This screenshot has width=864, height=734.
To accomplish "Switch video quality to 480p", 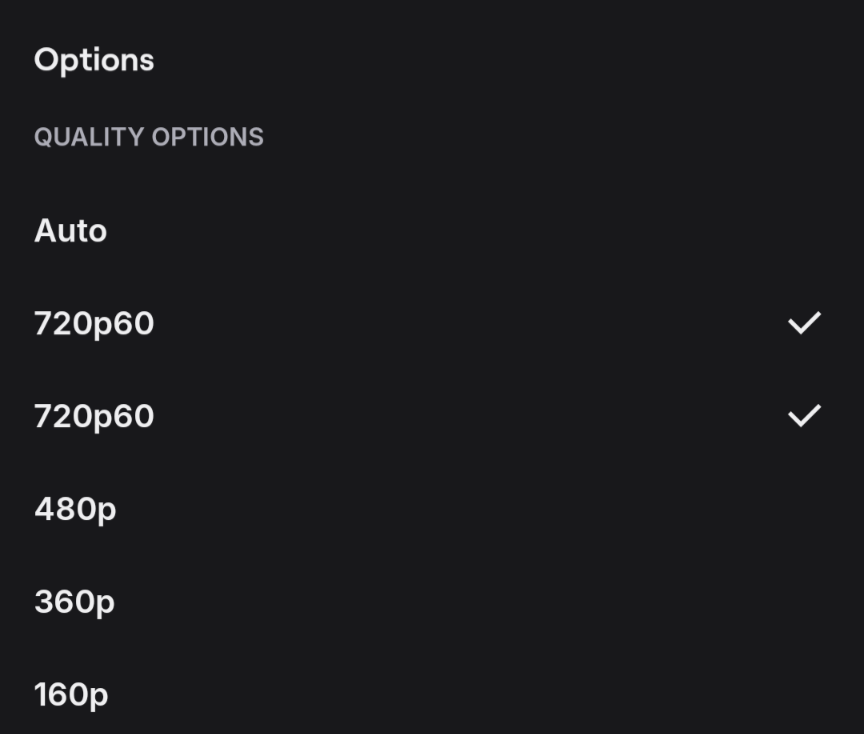I will coord(75,509).
